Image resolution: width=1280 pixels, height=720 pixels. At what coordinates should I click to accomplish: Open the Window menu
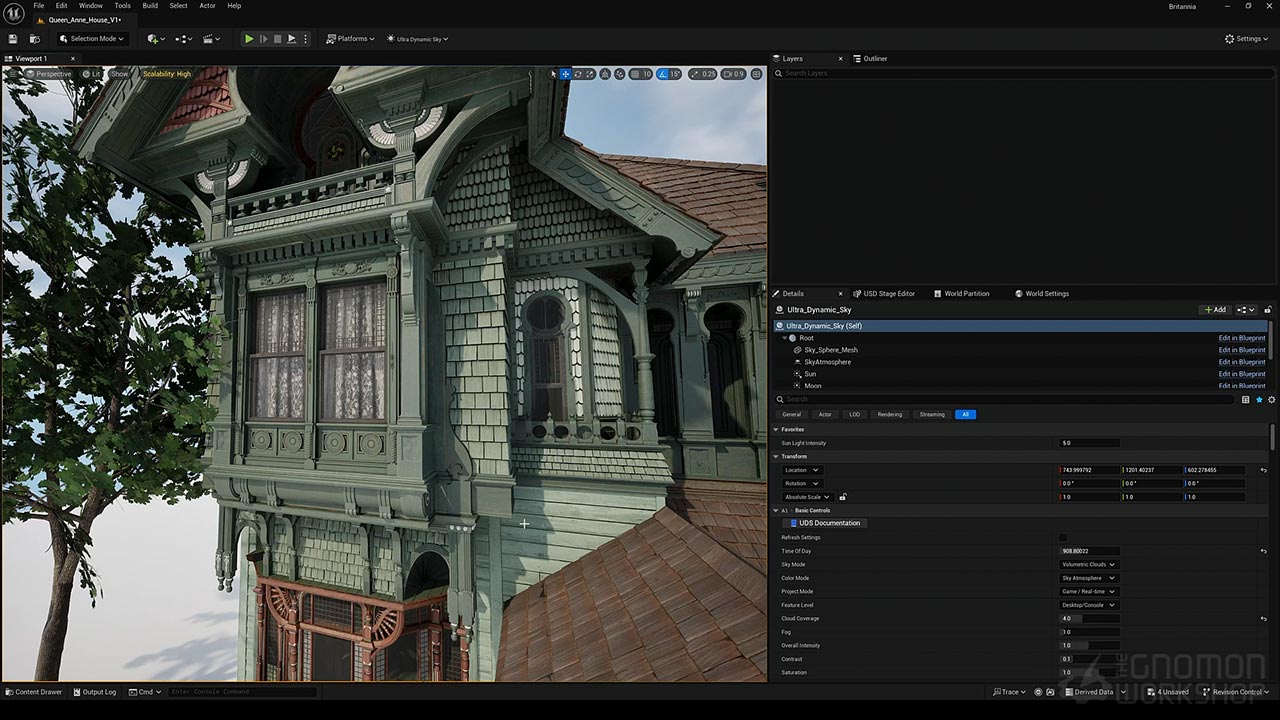click(90, 5)
